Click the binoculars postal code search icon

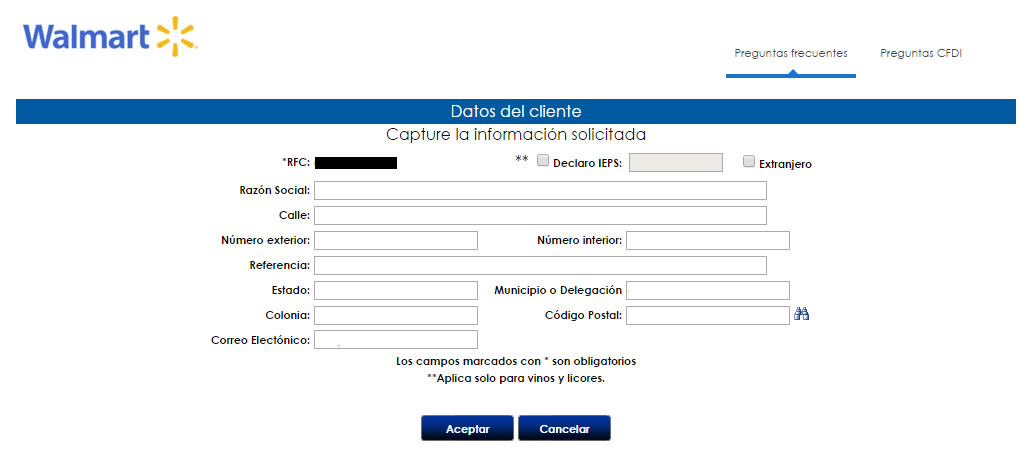[x=801, y=315]
